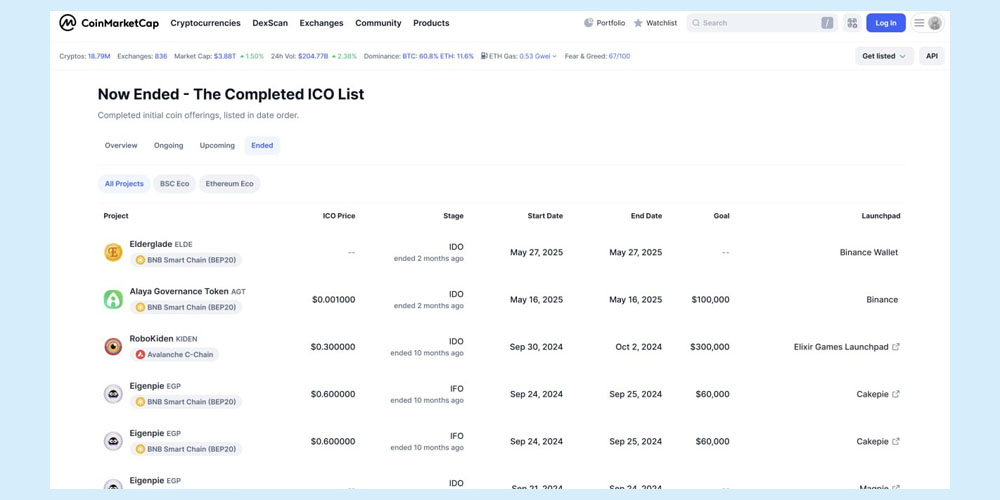Click the slash shortcut badge in search

[x=827, y=23]
